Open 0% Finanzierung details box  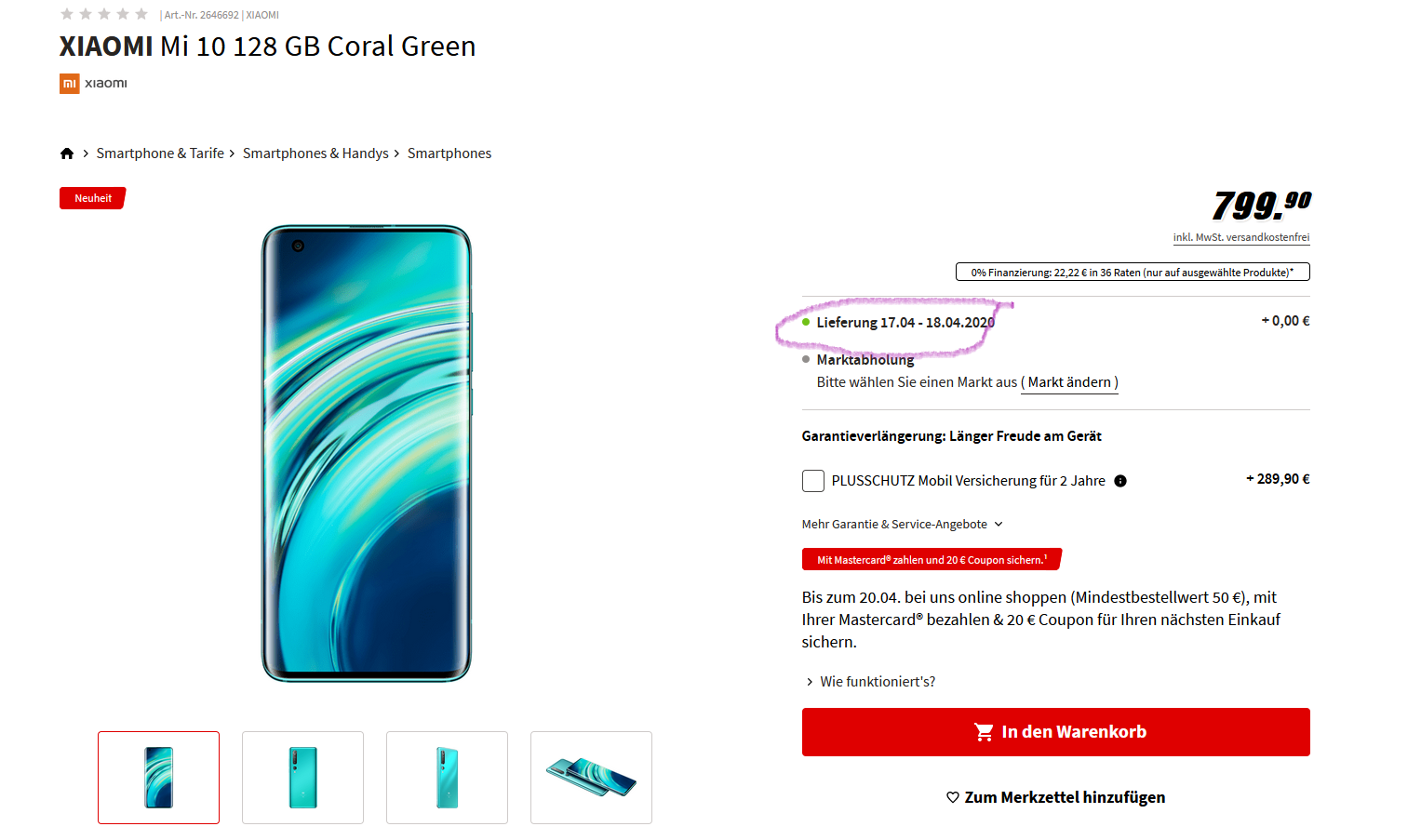(x=1133, y=273)
